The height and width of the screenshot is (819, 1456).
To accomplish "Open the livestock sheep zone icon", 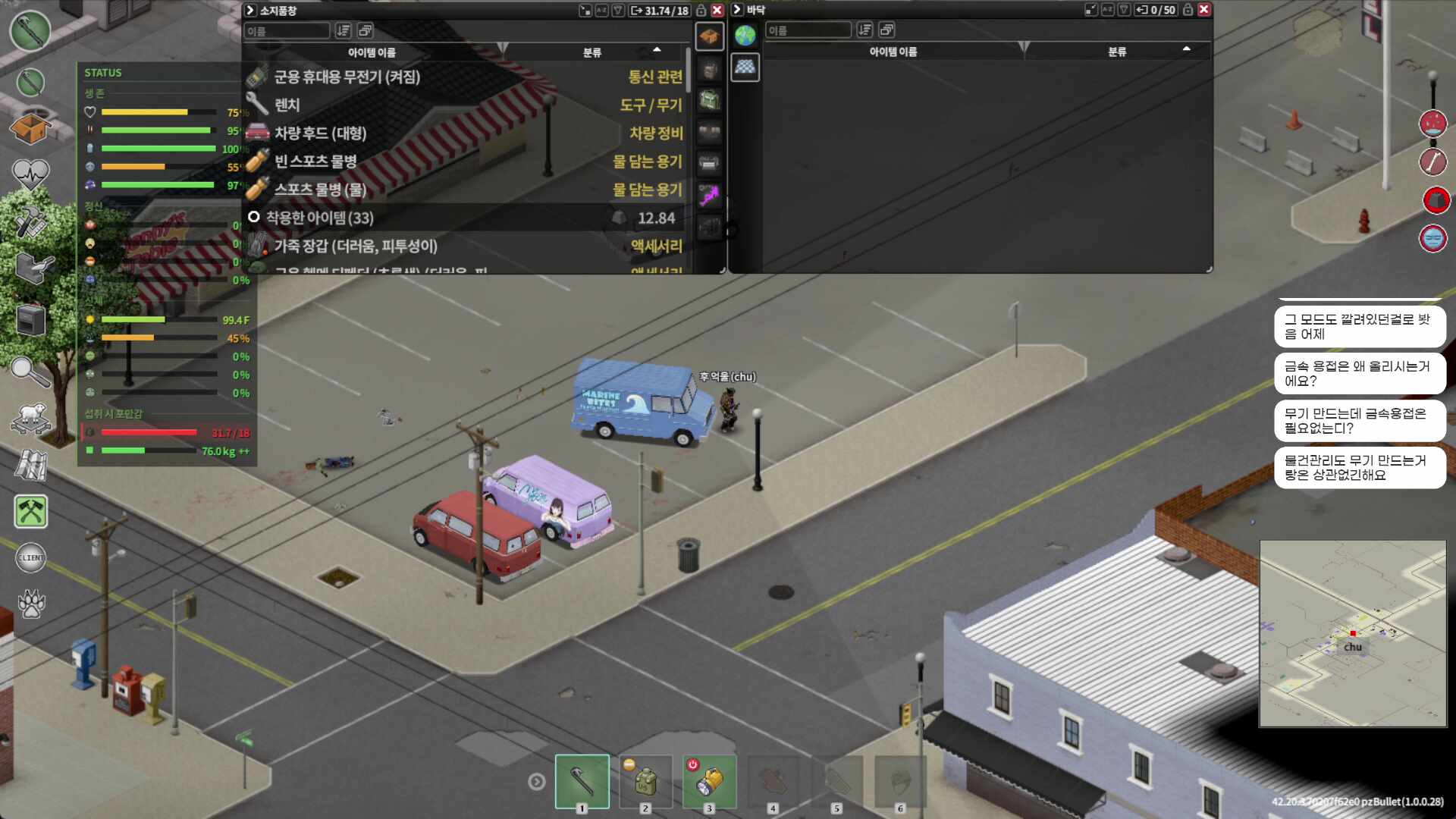I will point(30,418).
